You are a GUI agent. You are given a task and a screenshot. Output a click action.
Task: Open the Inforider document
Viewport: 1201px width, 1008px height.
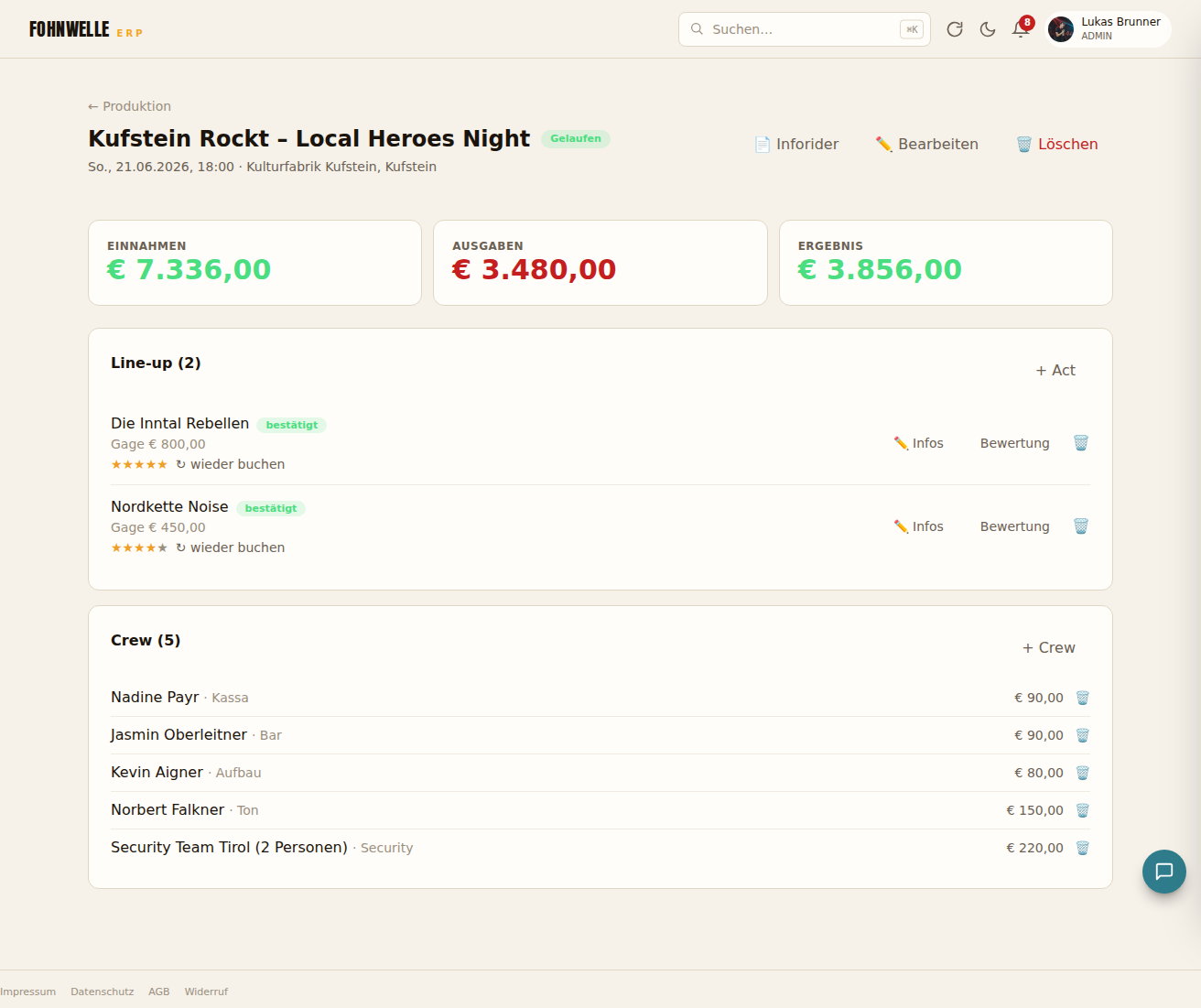[x=796, y=144]
